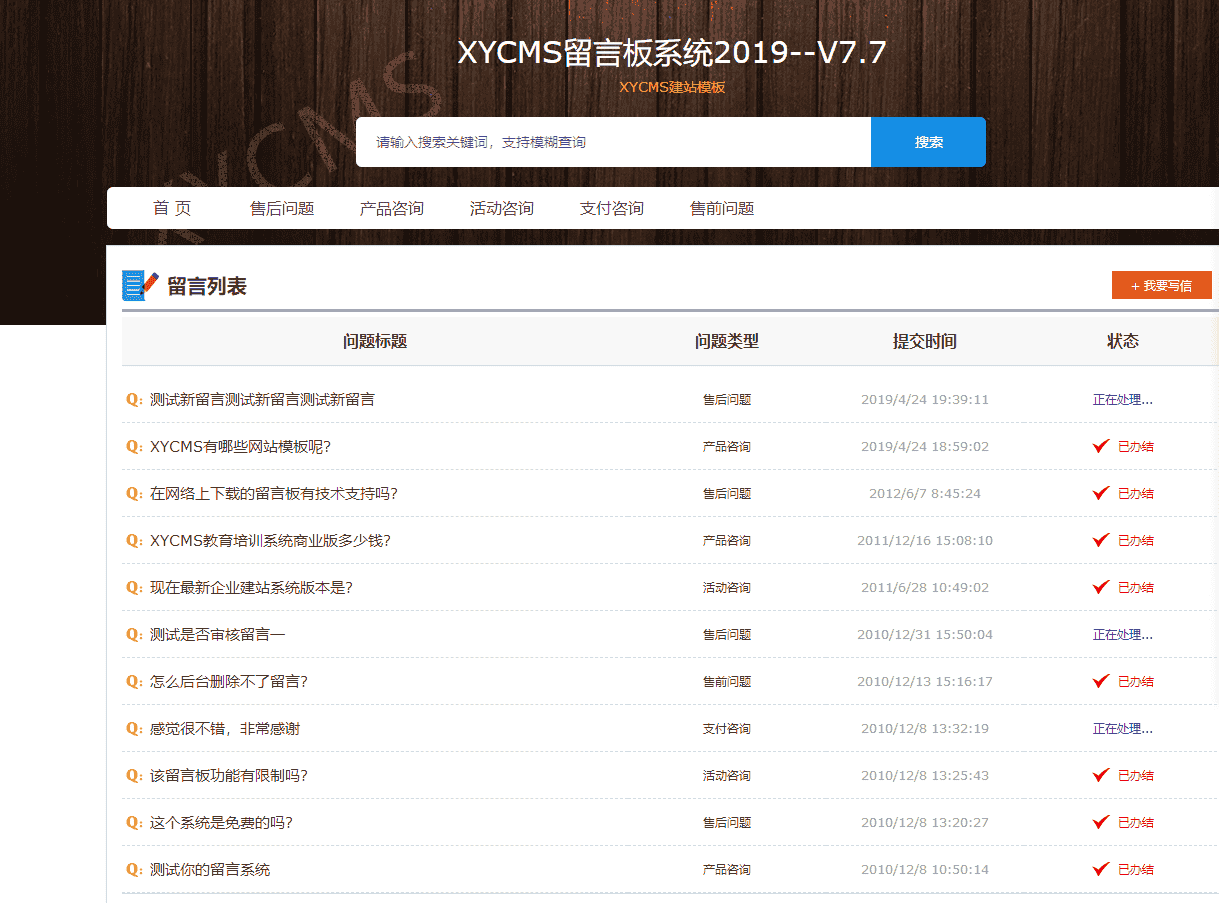The height and width of the screenshot is (903, 1219).
Task: Click timestamp 2011/6/28 10:49:02
Action: pyautogui.click(x=925, y=588)
